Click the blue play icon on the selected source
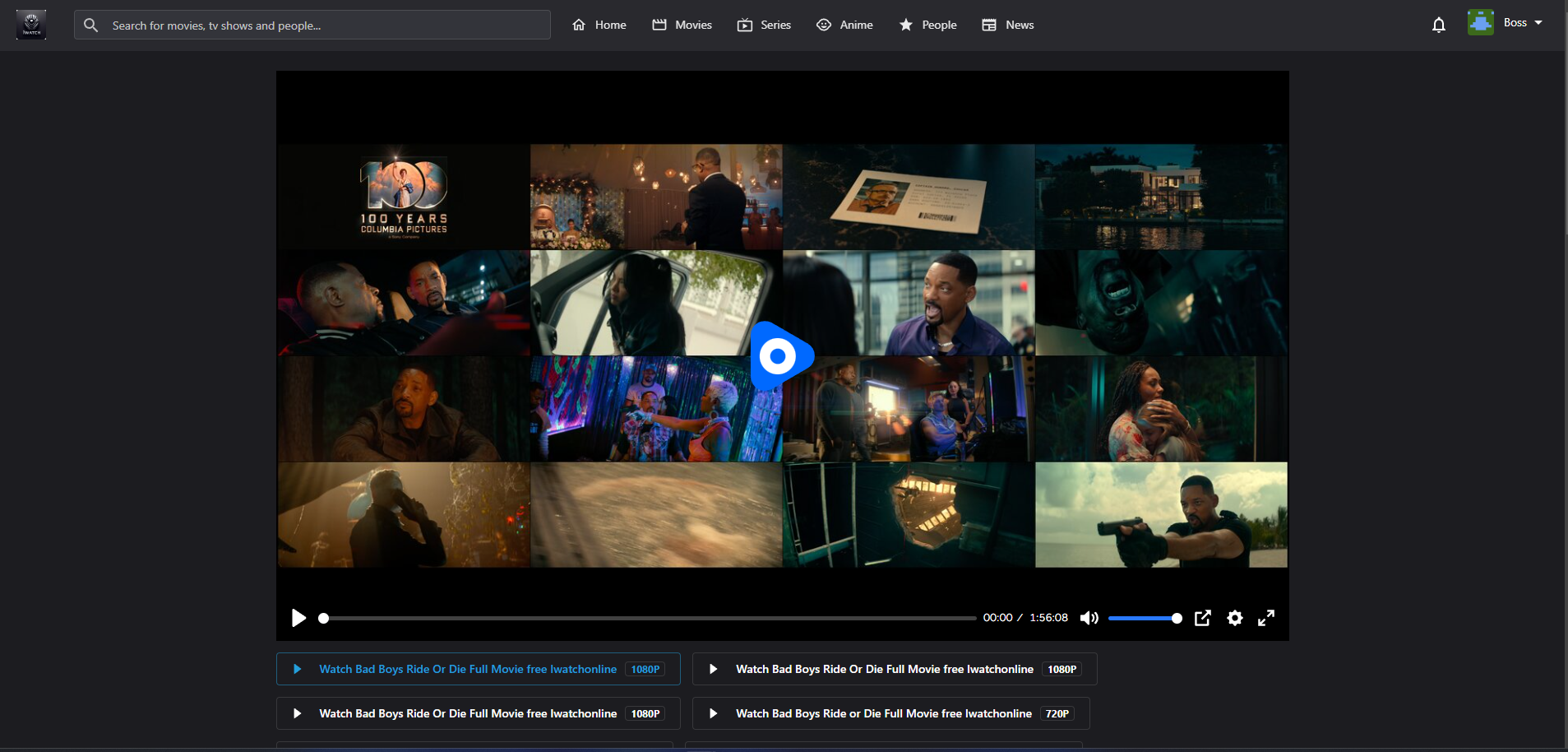Image resolution: width=1568 pixels, height=752 pixels. [298, 669]
